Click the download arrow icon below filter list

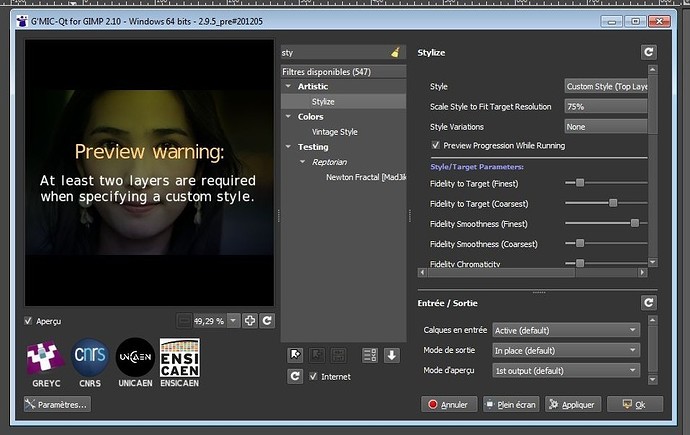391,354
